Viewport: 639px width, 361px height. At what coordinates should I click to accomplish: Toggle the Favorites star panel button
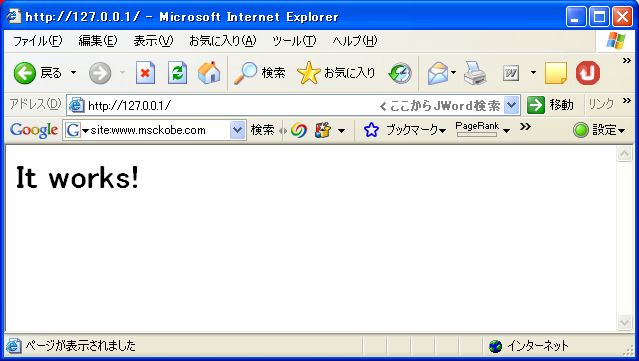[x=336, y=73]
